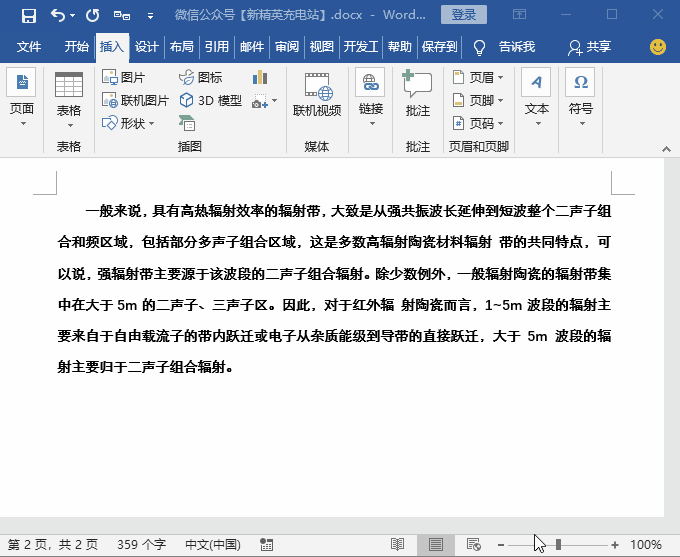This screenshot has height=557, width=680.
Task: Place cursor after 射主要归于二声子组合辐射
Action: (234, 367)
